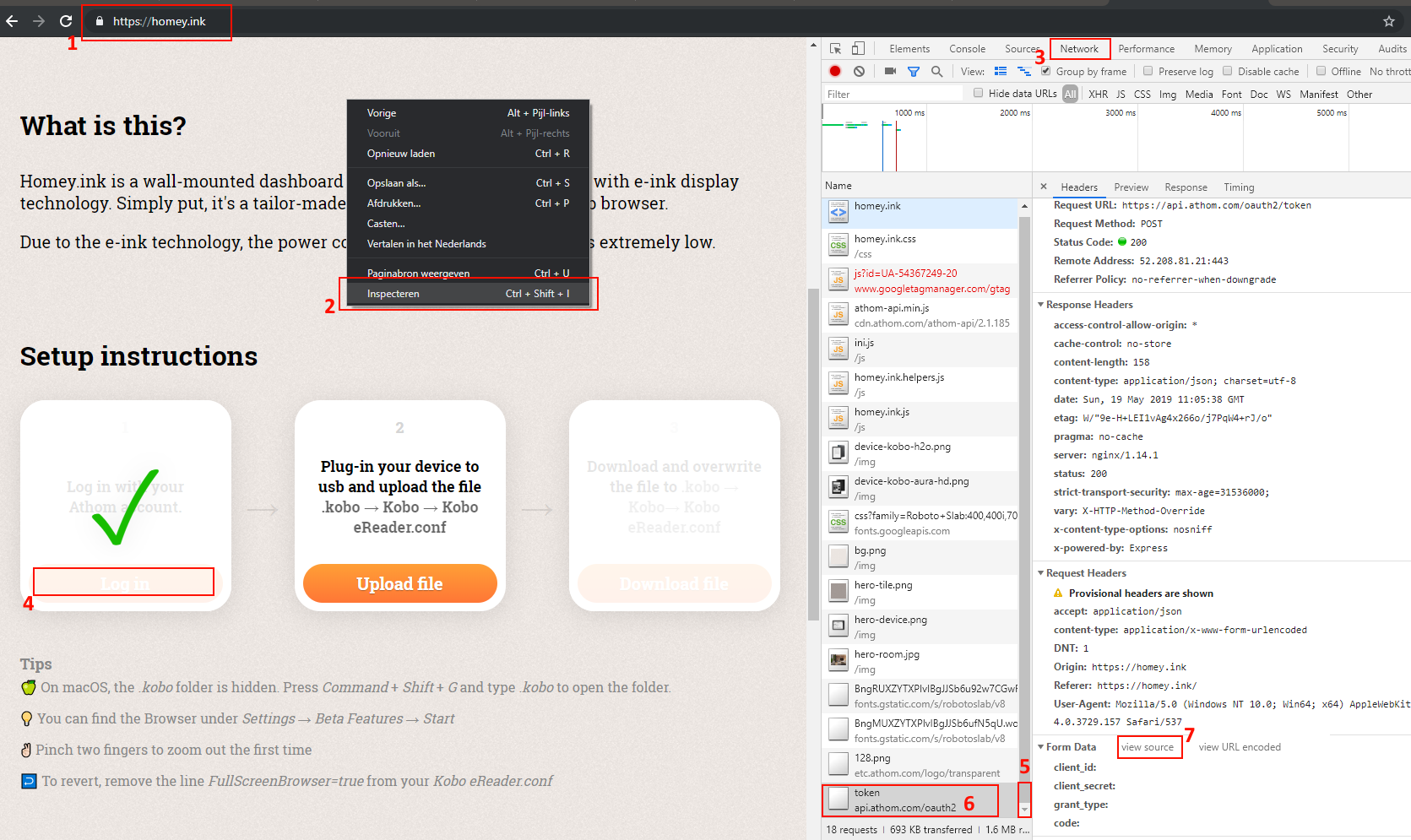
Task: Click the browser forward arrow
Action: tap(39, 21)
